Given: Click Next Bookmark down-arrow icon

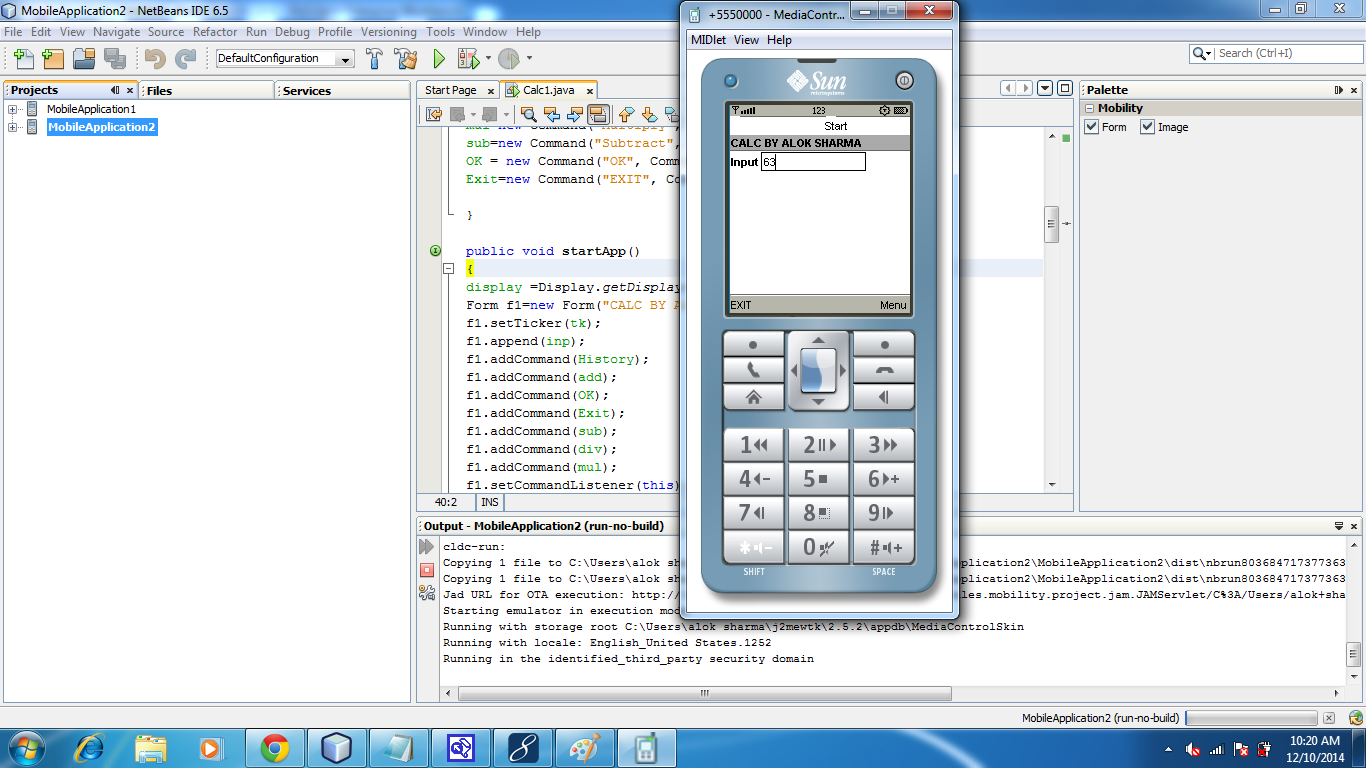Looking at the screenshot, I should tap(649, 114).
